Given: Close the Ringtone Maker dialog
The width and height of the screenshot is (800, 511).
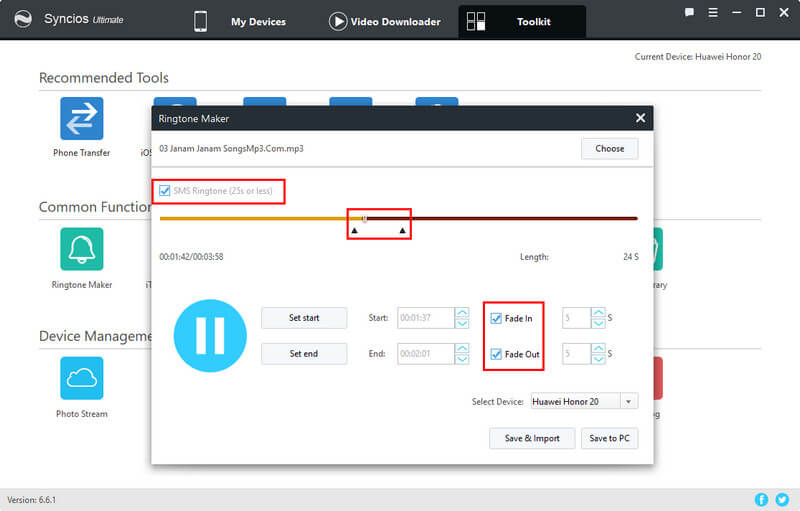Looking at the screenshot, I should [640, 118].
